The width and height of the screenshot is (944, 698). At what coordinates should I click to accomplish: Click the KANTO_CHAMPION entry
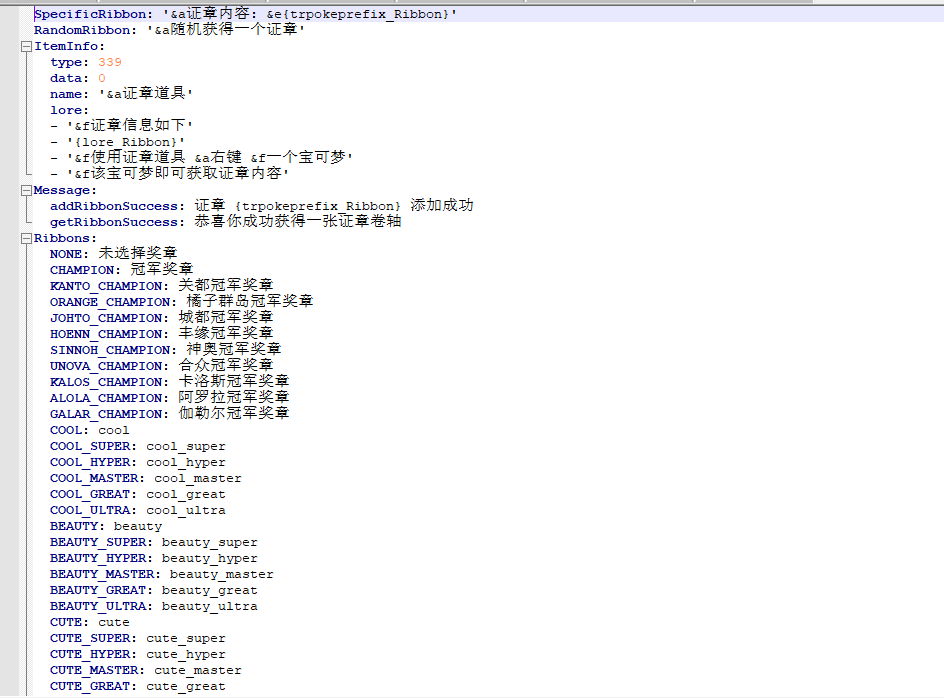[x=161, y=285]
